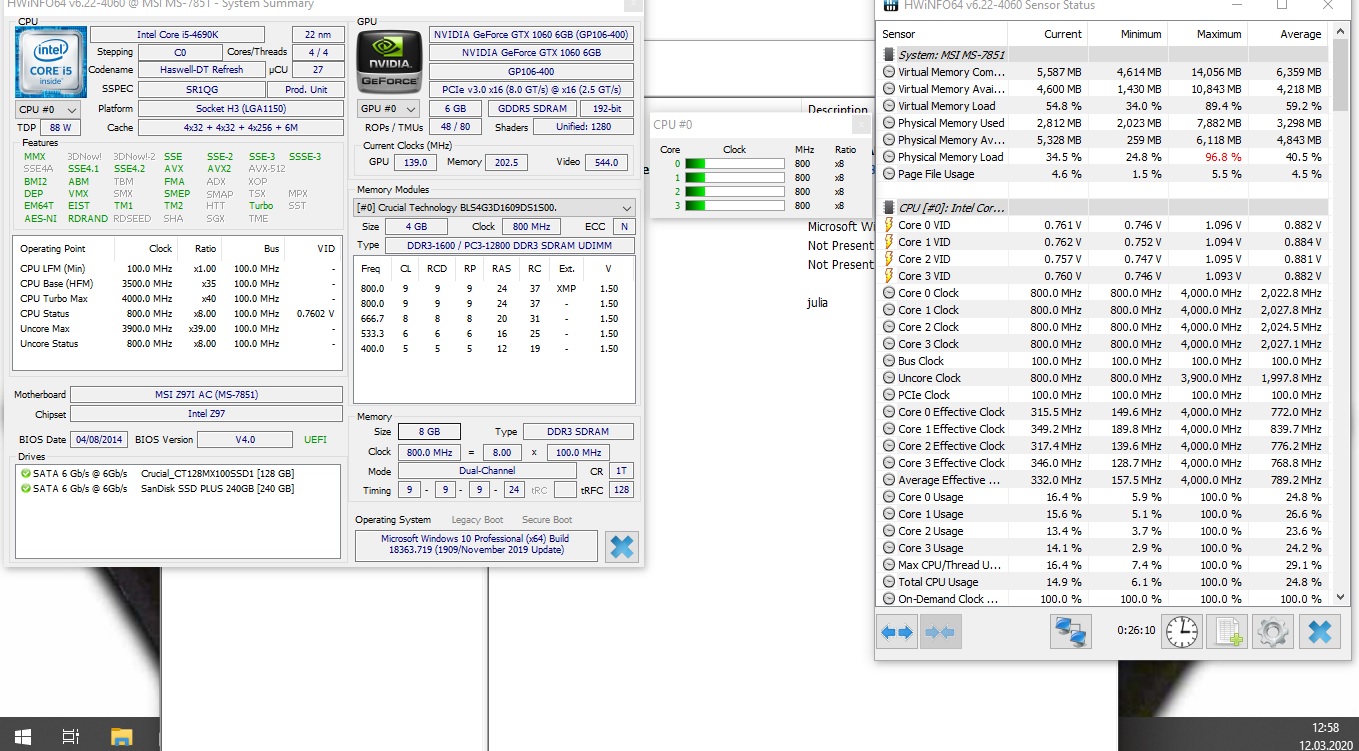1359x751 pixels.
Task: Click the Page File Usage sensor icon
Action: [x=889, y=174]
